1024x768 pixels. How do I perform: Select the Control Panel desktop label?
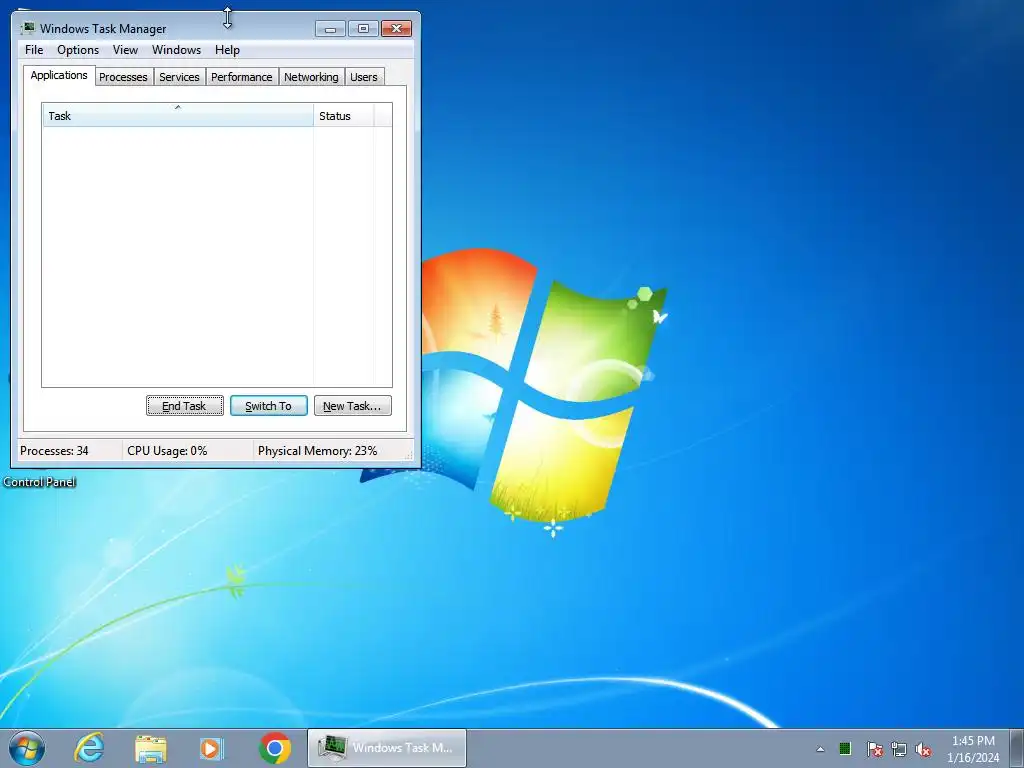click(40, 482)
